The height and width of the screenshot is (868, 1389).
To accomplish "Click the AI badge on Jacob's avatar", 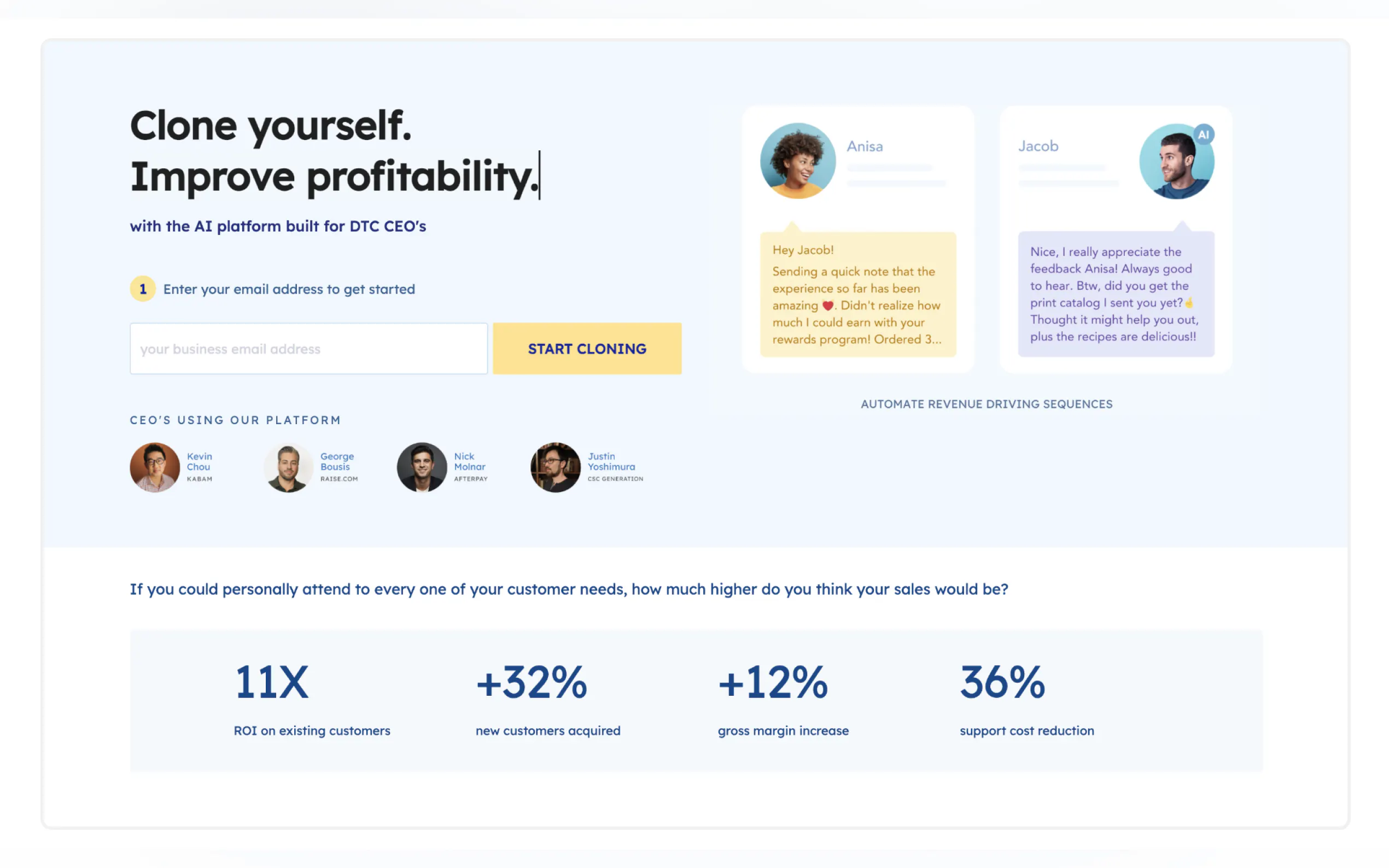I will [x=1204, y=134].
